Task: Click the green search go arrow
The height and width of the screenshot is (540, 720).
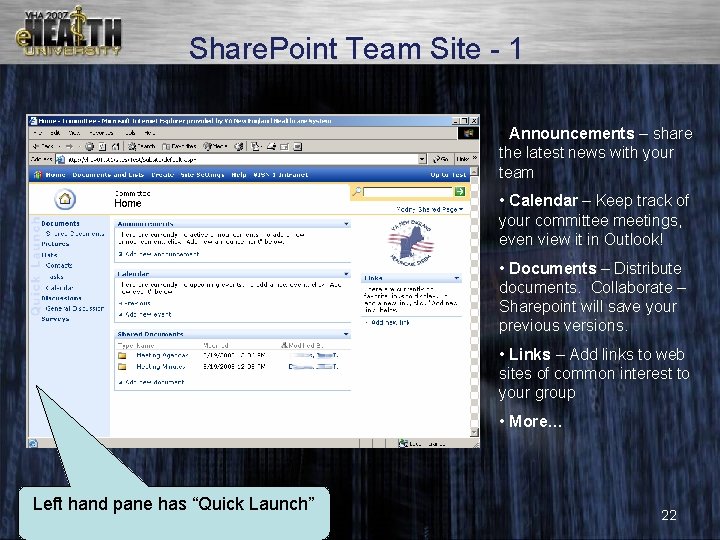Action: [x=460, y=191]
